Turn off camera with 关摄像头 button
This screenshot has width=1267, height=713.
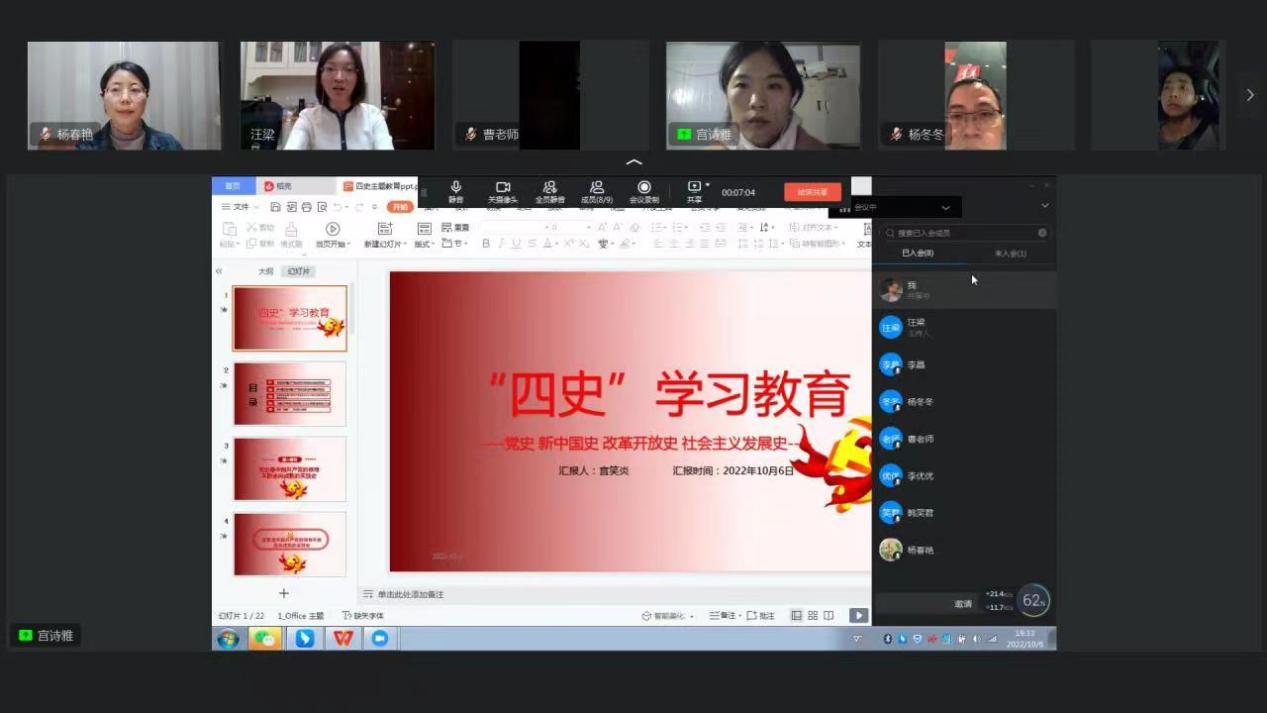click(x=503, y=189)
